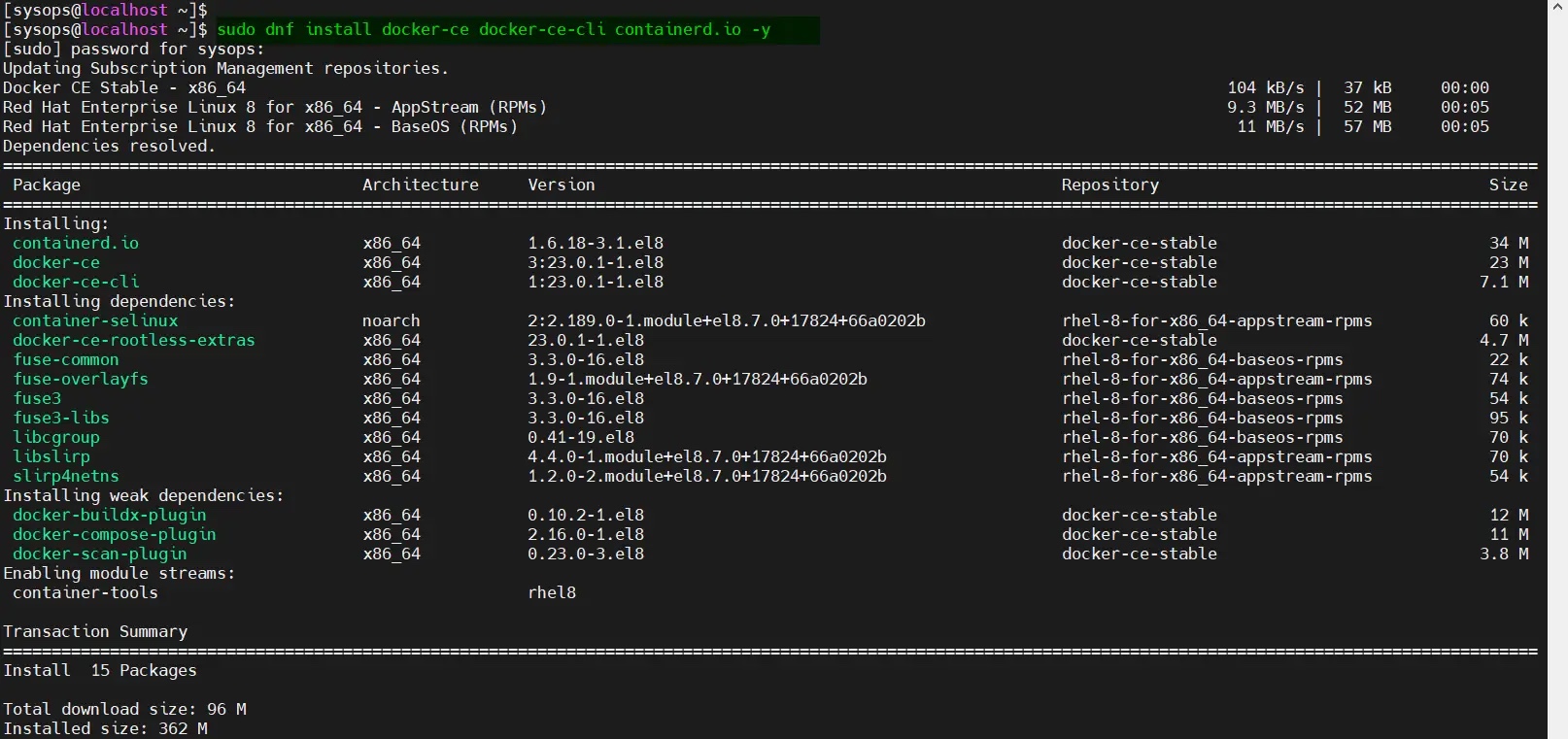Click the docker-ce-cli package entry

tap(76, 282)
